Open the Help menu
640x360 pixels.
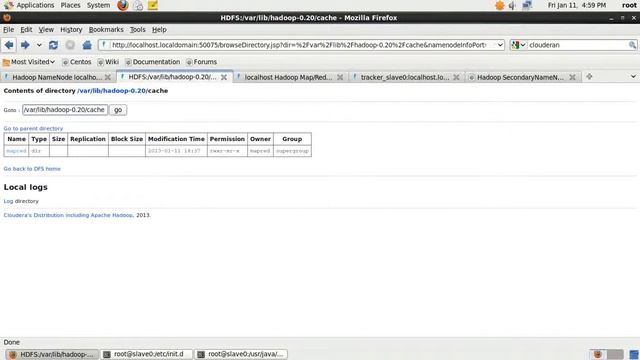pos(159,29)
